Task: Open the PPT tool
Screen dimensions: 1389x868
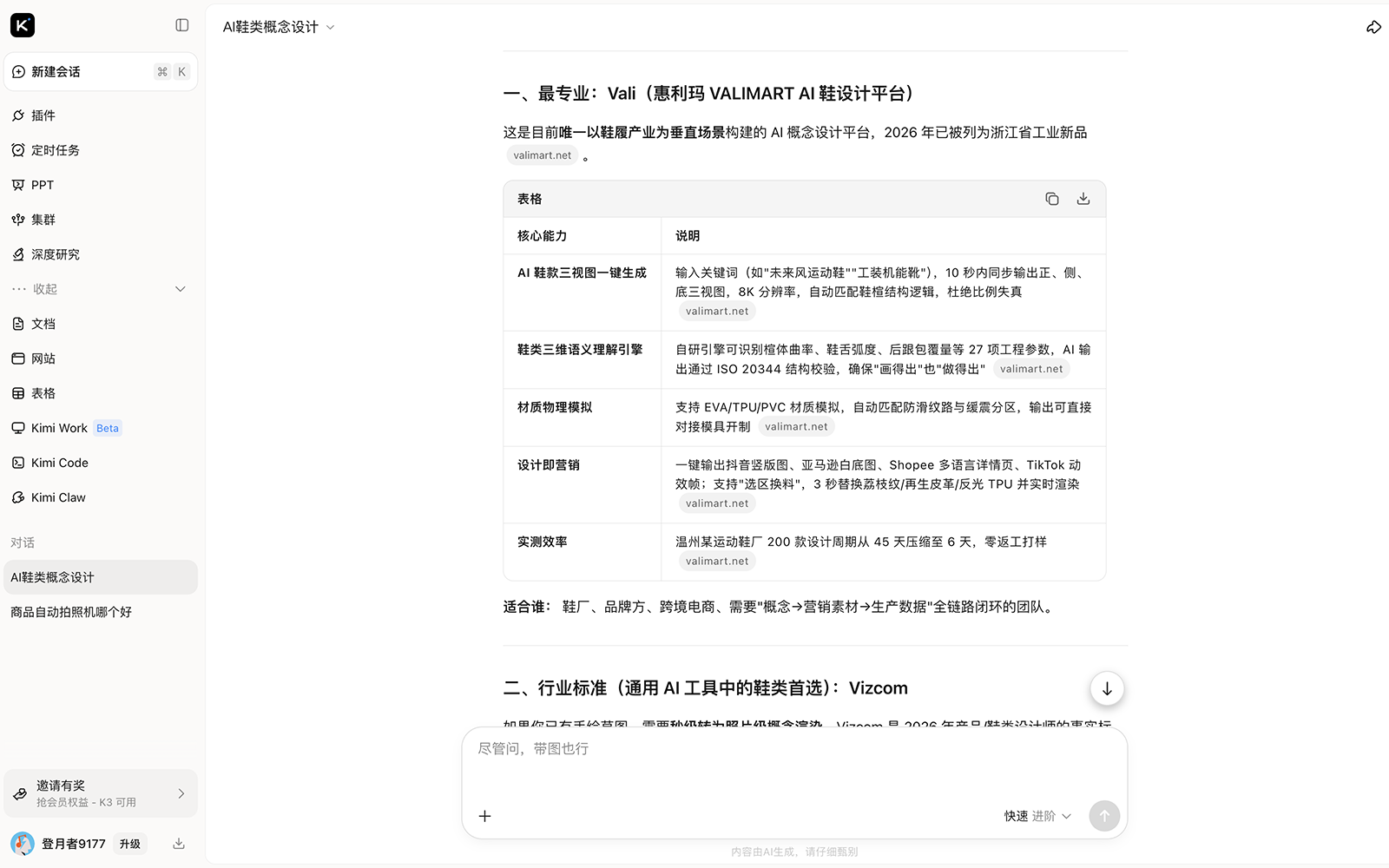Action: [x=101, y=185]
